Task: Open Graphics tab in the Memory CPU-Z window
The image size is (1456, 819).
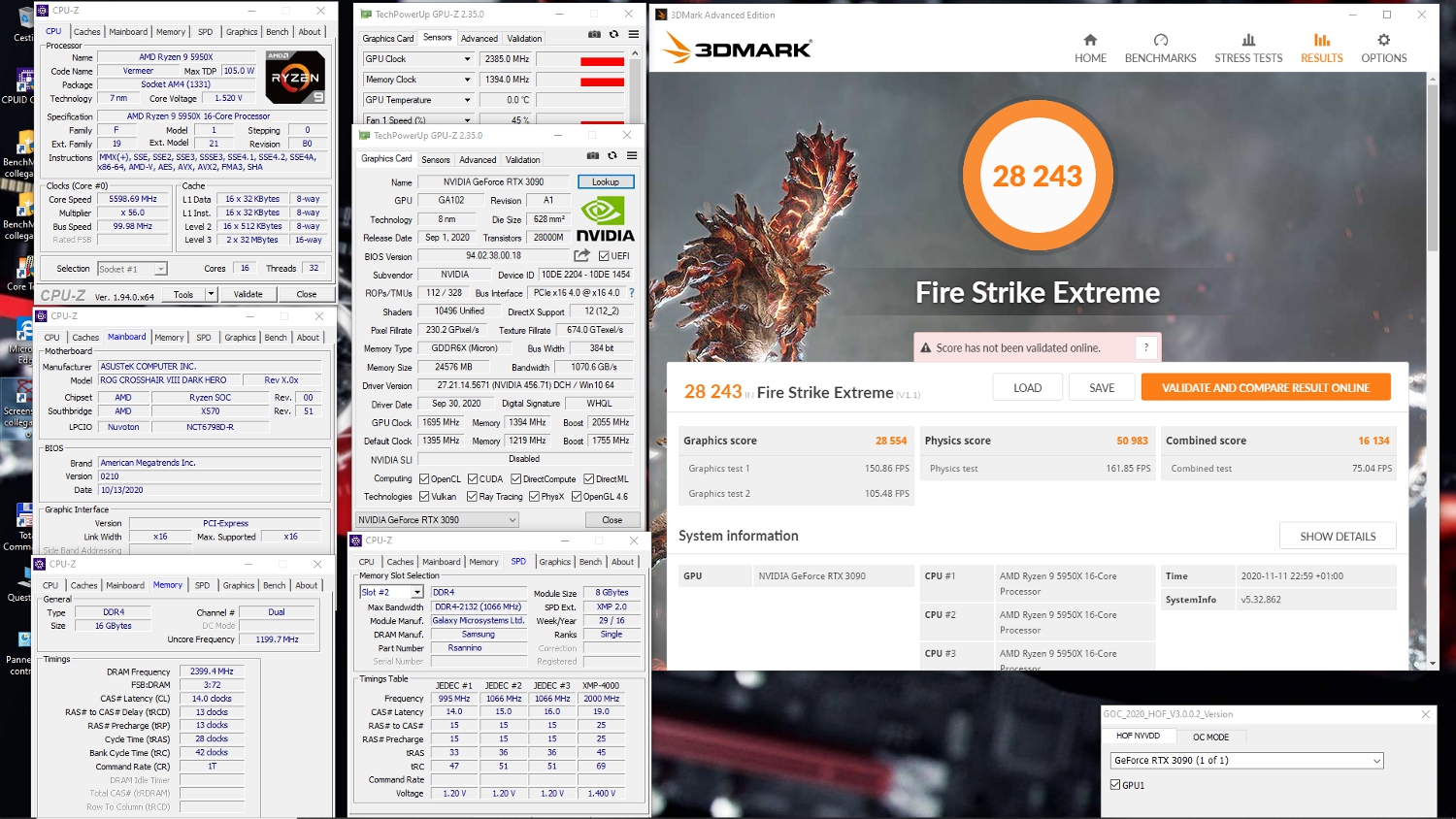Action: pyautogui.click(x=239, y=585)
